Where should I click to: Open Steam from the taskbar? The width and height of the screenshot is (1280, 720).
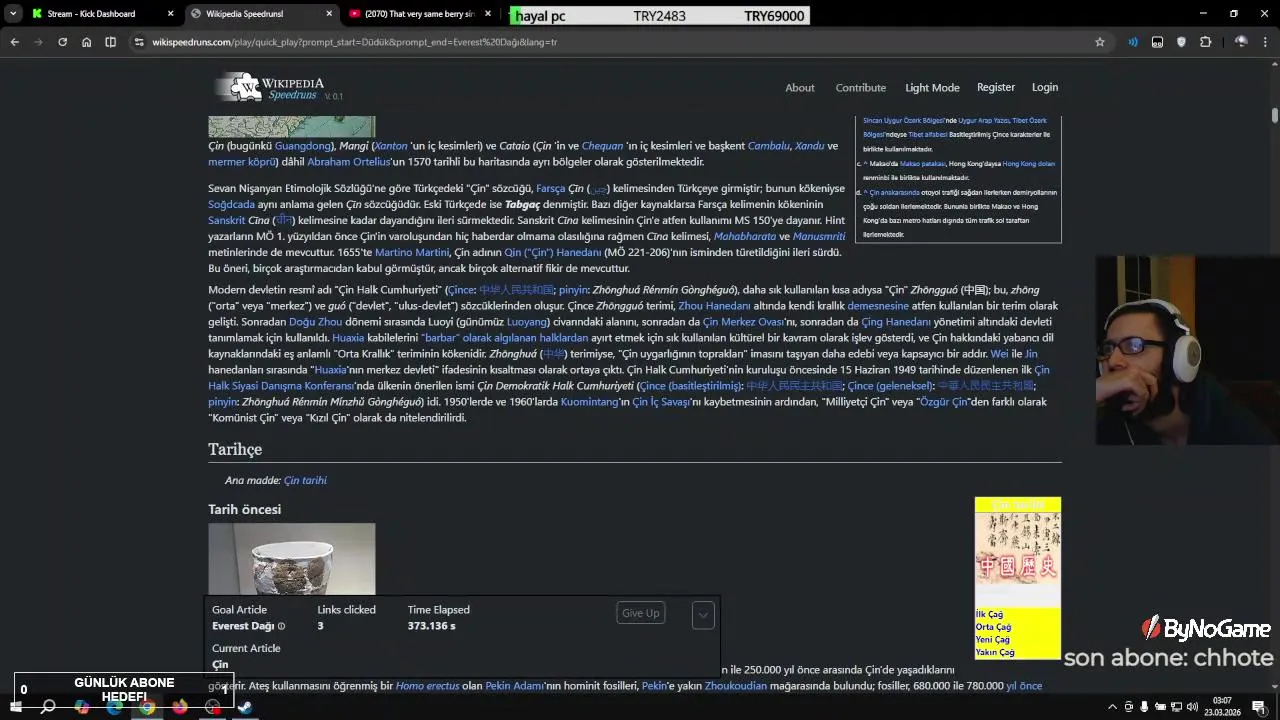(x=246, y=707)
